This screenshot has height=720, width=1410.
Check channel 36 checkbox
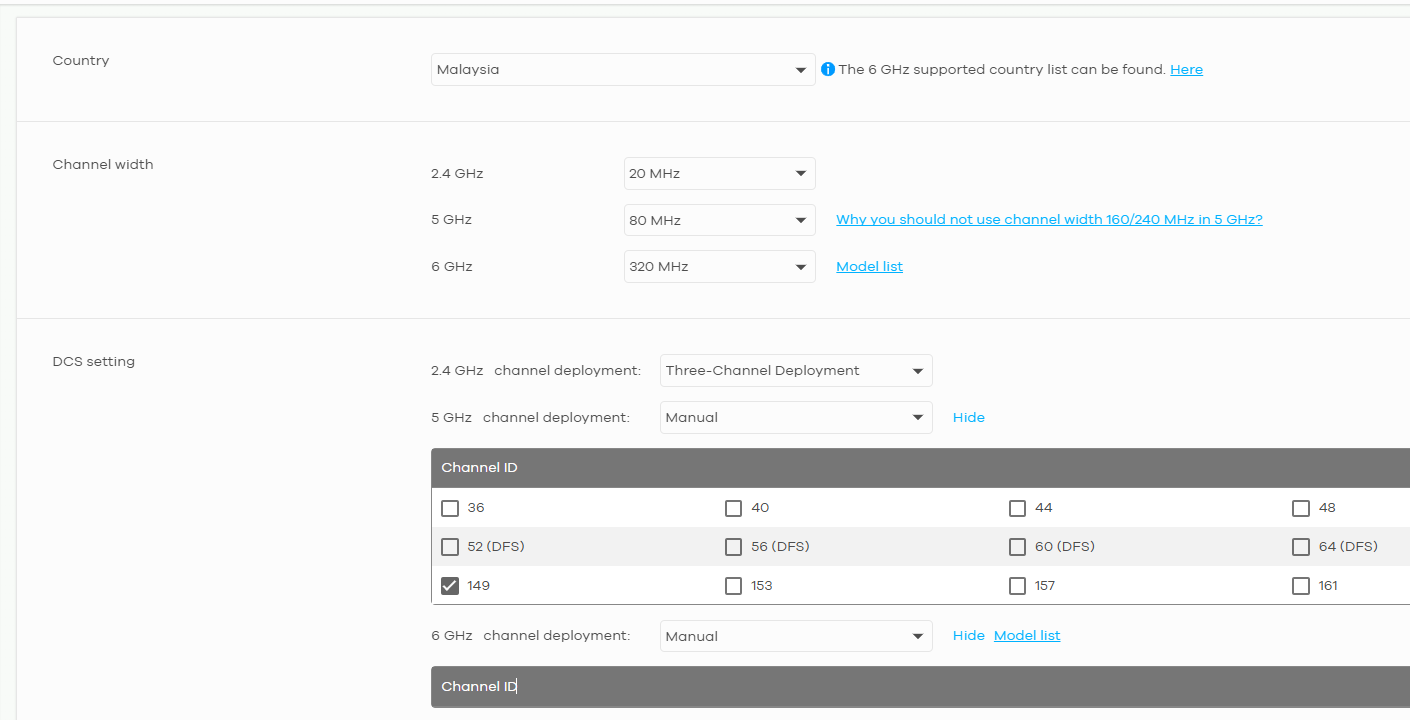[450, 508]
